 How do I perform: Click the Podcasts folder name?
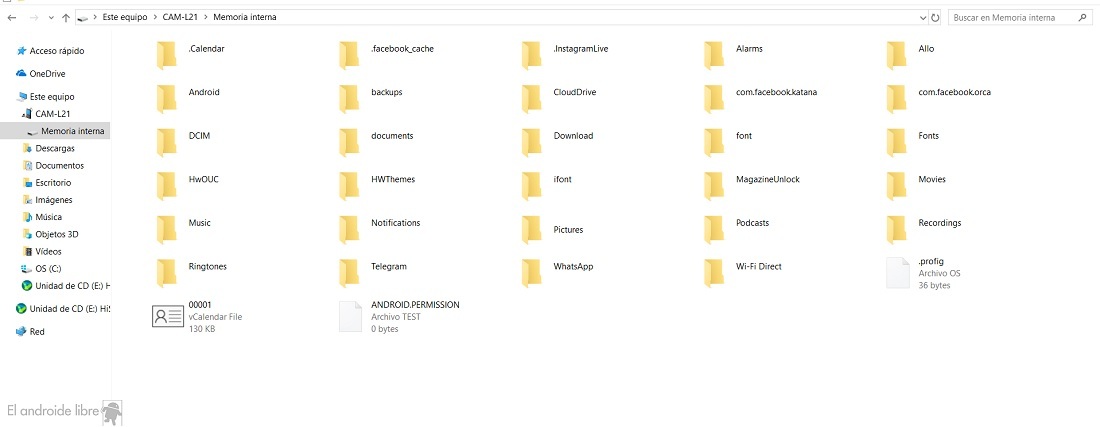point(753,223)
